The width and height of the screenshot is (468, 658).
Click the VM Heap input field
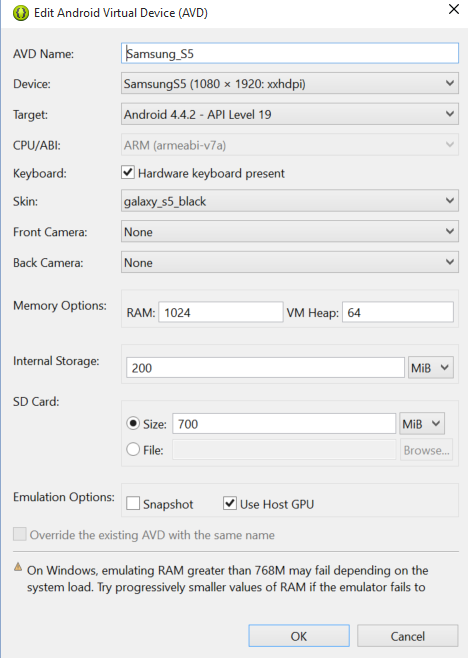(398, 312)
